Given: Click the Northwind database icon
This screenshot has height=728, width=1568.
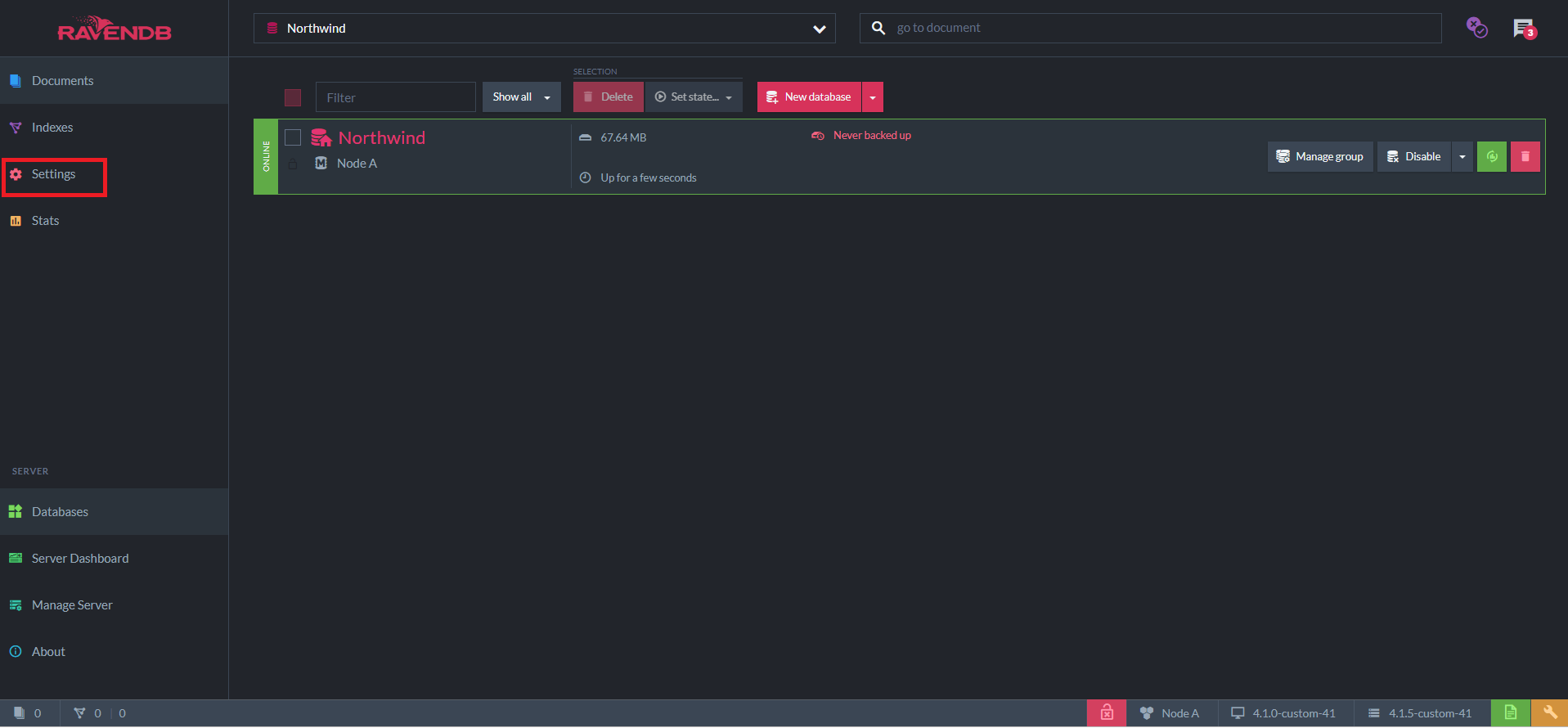Looking at the screenshot, I should pyautogui.click(x=321, y=137).
